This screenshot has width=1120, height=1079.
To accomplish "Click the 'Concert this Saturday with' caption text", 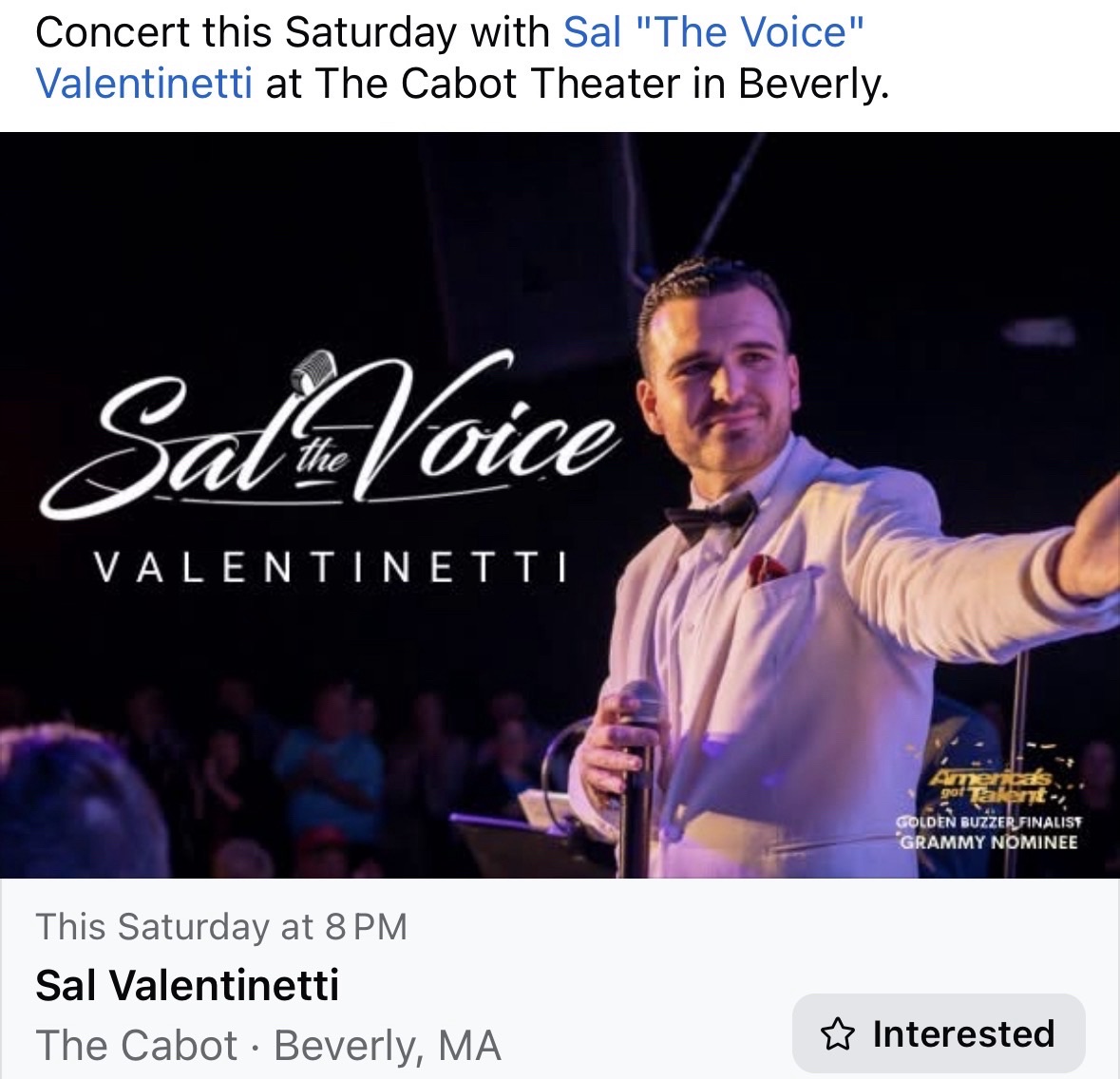I will (293, 32).
